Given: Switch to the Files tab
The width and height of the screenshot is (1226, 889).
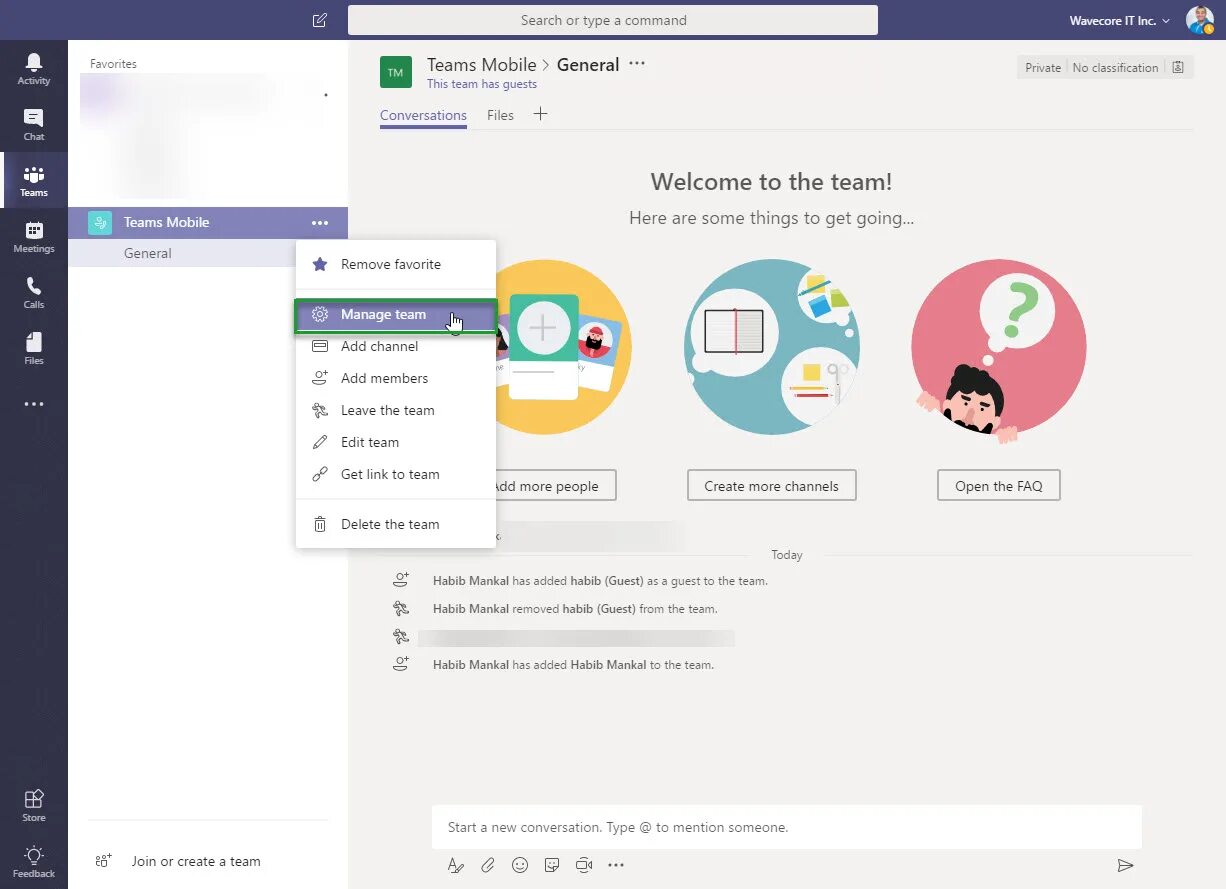Looking at the screenshot, I should click(x=500, y=115).
